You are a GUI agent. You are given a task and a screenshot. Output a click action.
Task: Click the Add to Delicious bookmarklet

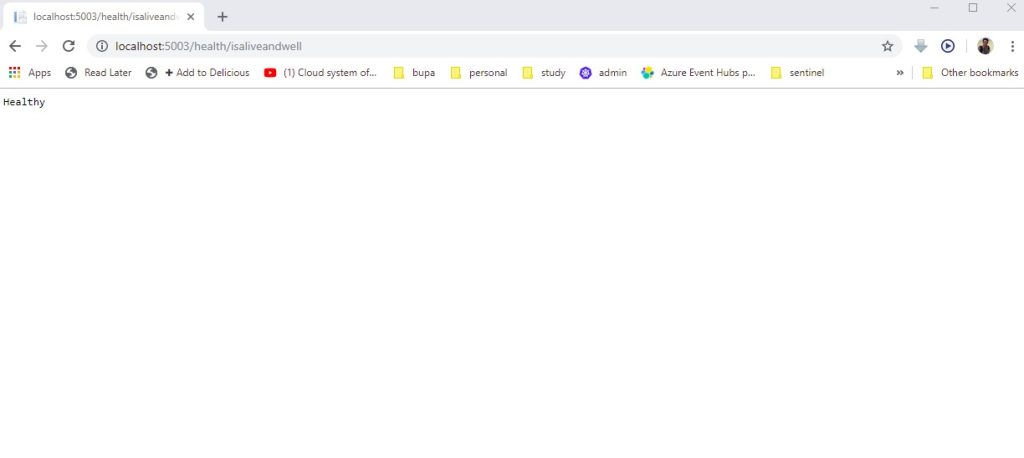point(197,73)
